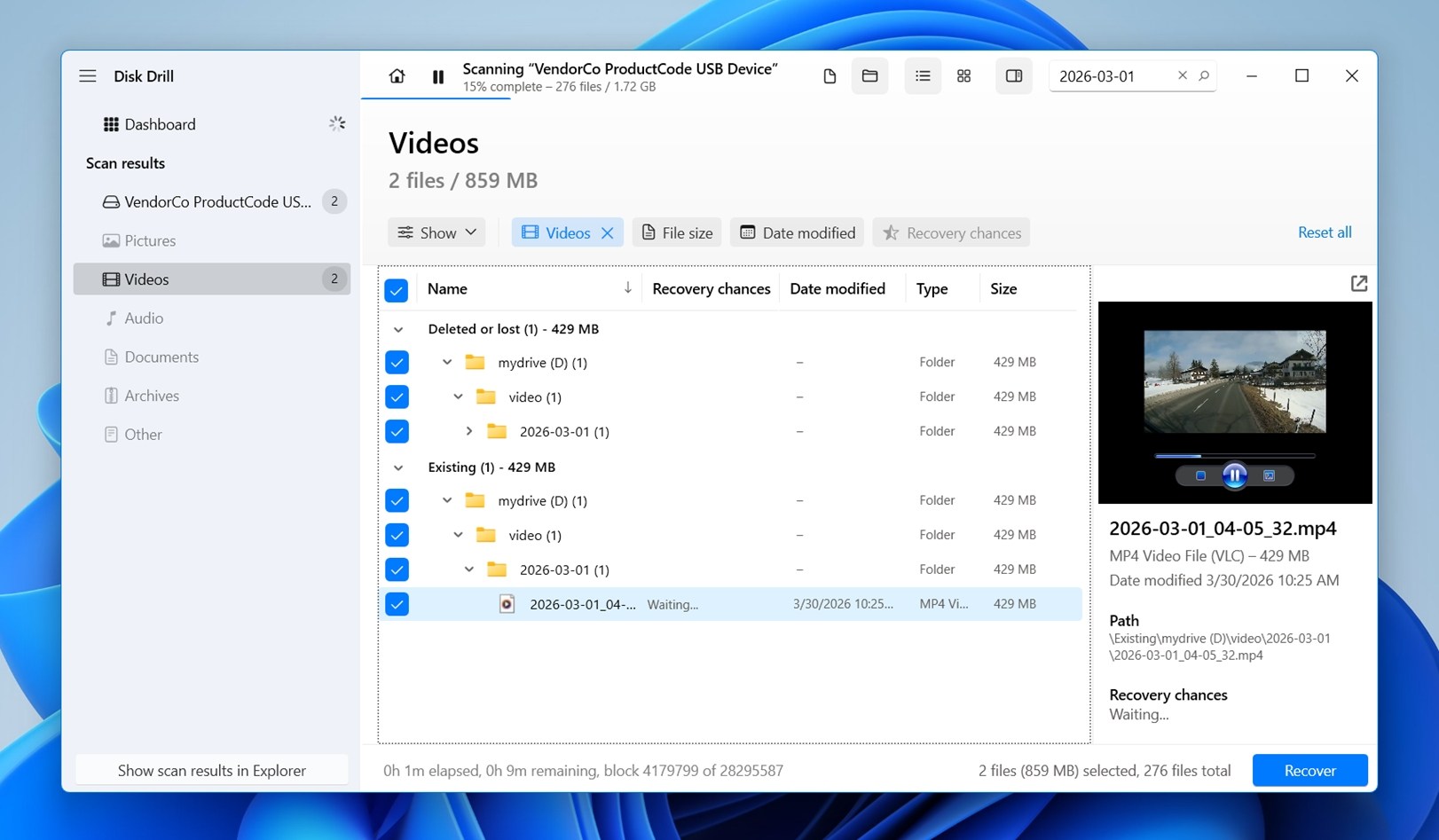Toggle the select-all header checkbox
Screen dimensions: 1439x840
pos(397,290)
